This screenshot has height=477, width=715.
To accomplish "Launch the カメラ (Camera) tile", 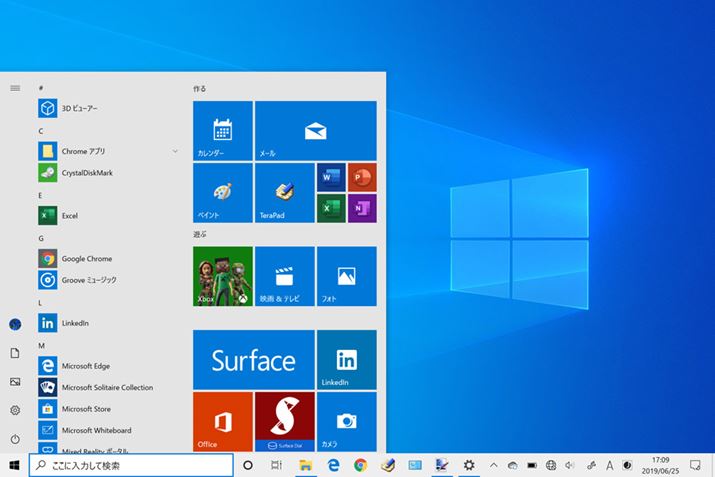I will pos(346,421).
